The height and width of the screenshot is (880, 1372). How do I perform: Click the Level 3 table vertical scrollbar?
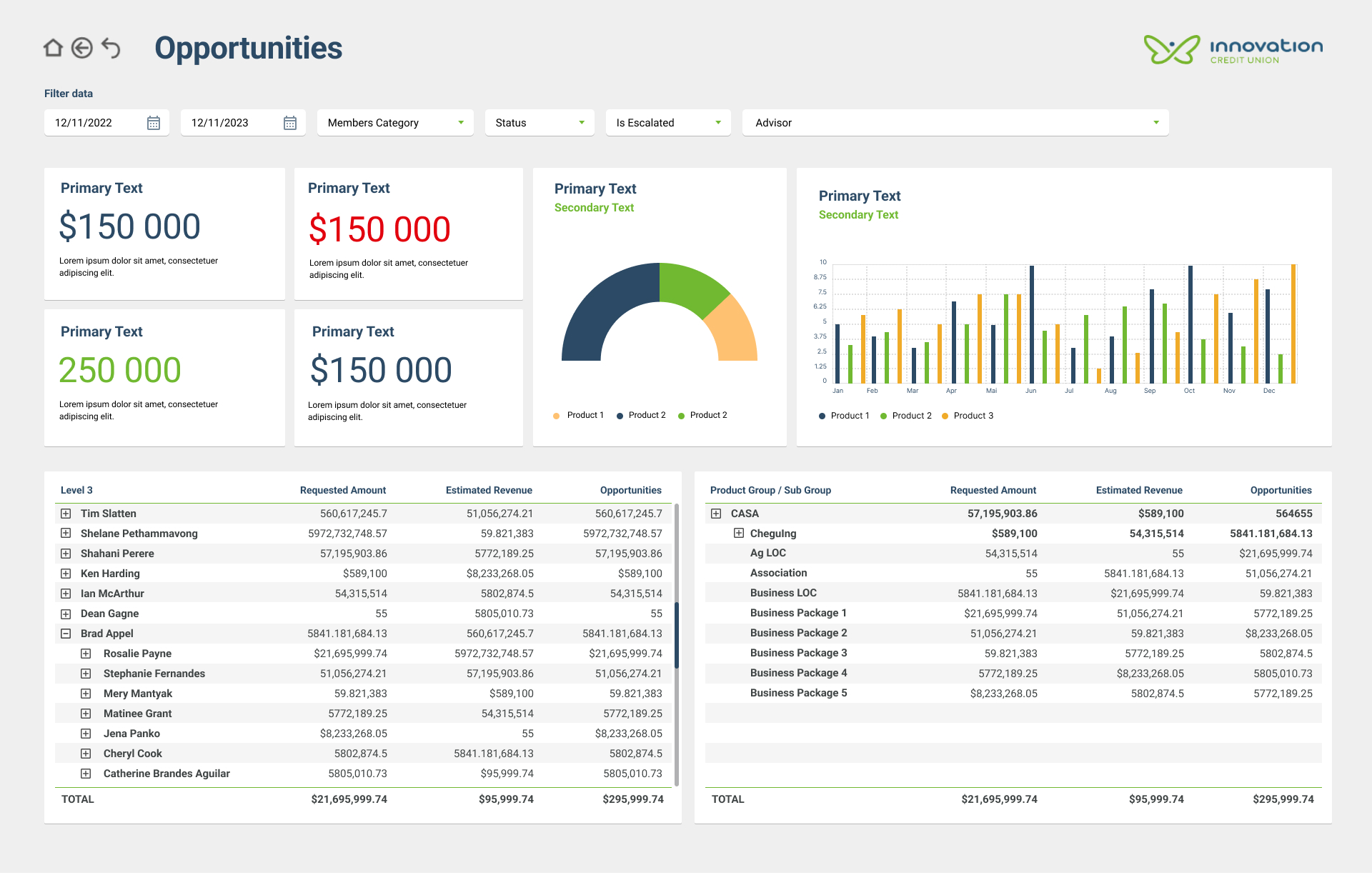pos(676,636)
